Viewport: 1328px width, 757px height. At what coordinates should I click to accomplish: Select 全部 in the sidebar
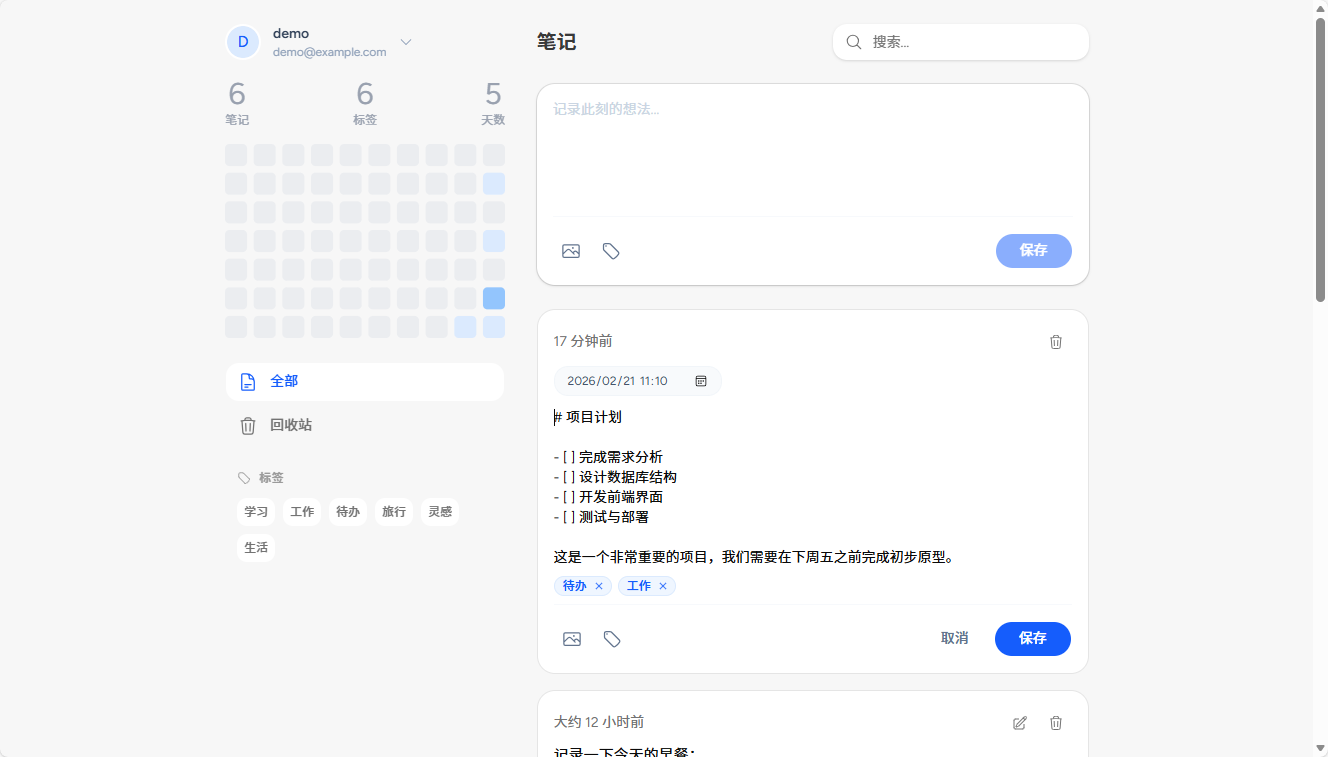(x=283, y=381)
